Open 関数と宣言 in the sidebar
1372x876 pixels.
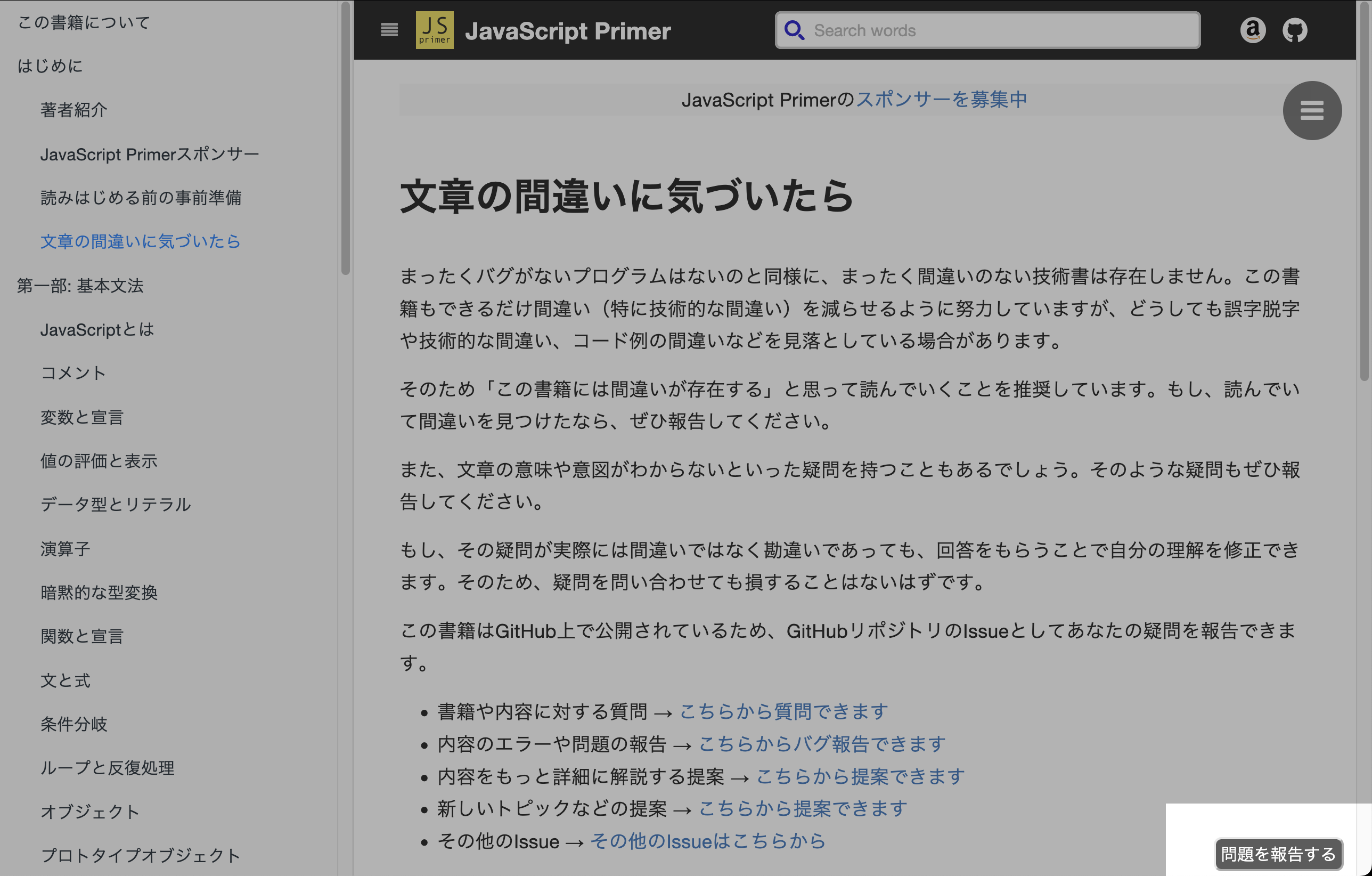coord(82,637)
